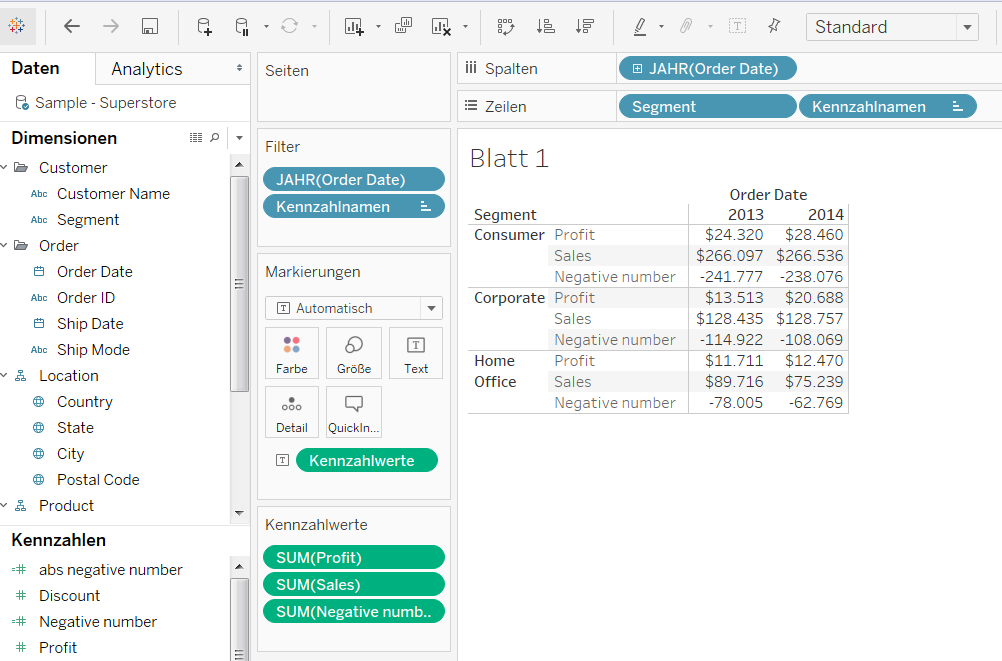Select the SUM(Profit) pill under Kennzahlwerte

[x=353, y=557]
